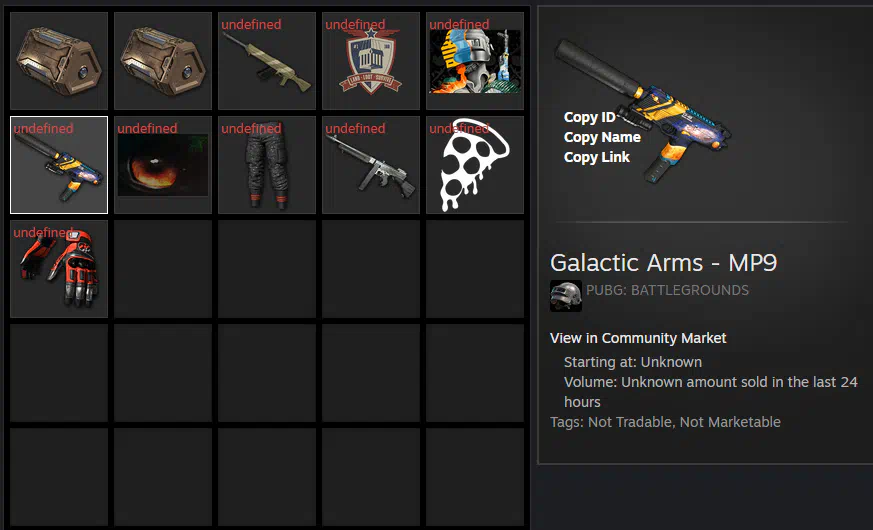Click the PUBG: BATTLEGROUNDS game name
This screenshot has width=873, height=530.
click(x=667, y=290)
